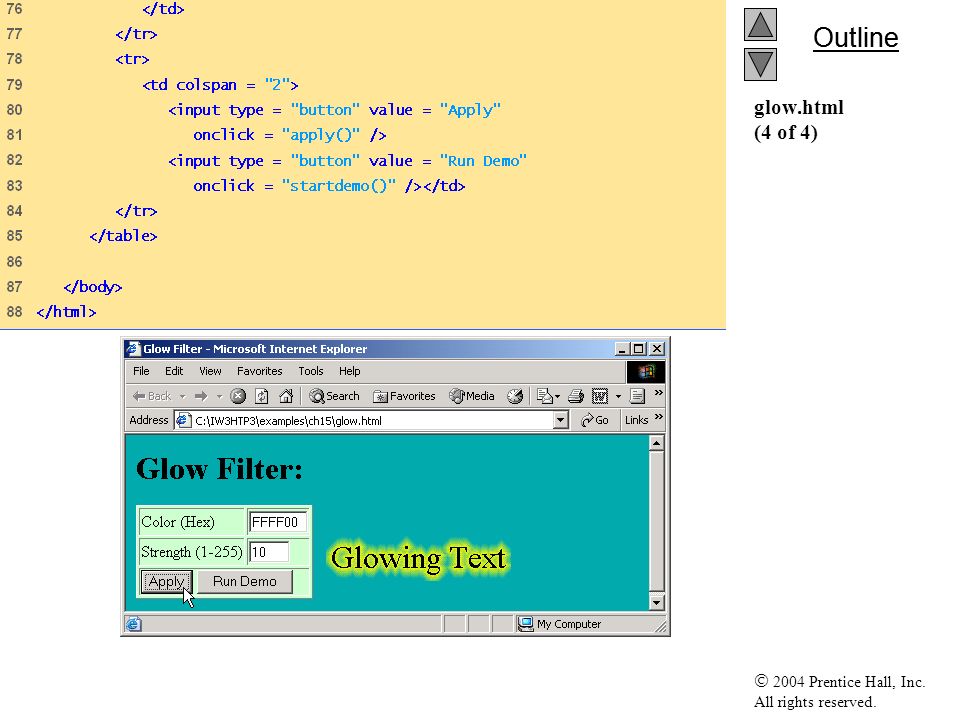Screen dimensions: 960x720
Task: Open the Favorites toolbar button
Action: 404,396
